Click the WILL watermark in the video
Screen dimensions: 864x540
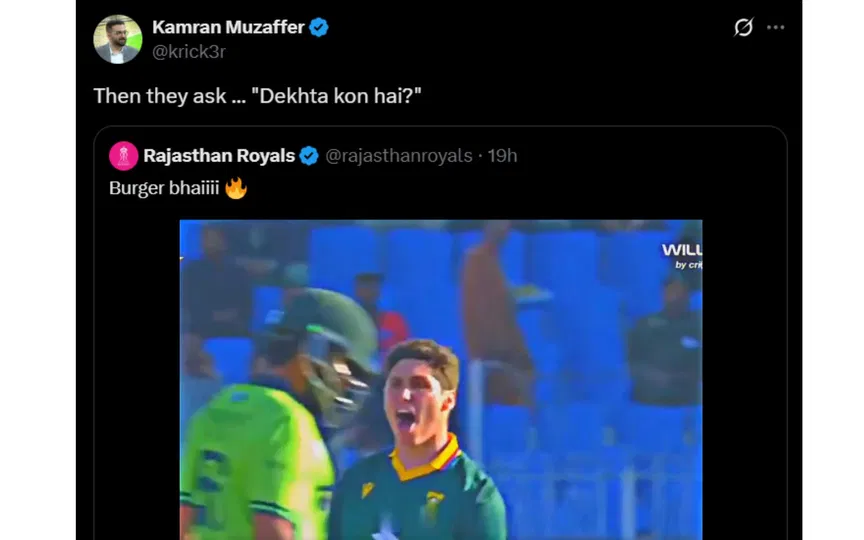click(681, 250)
